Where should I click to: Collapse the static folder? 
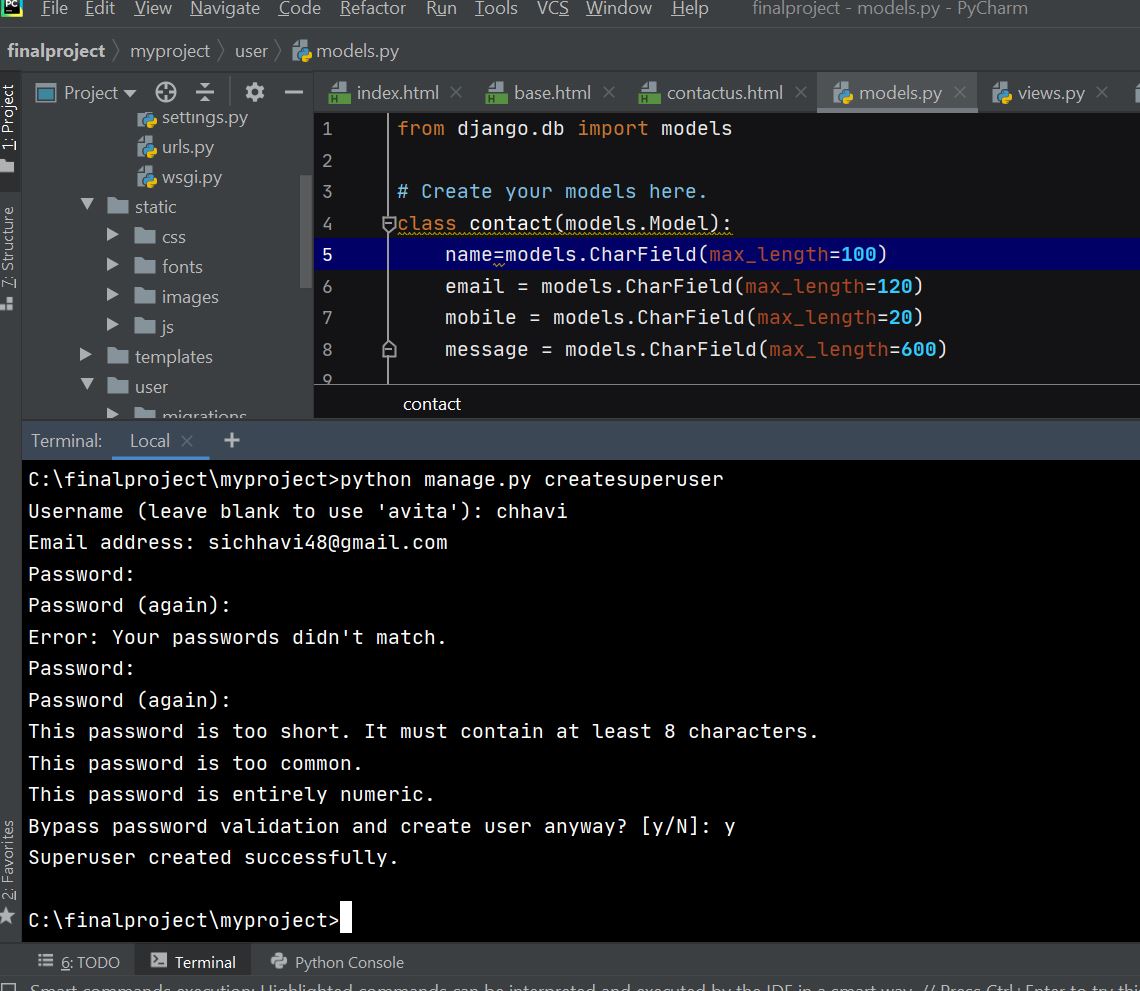pos(87,204)
